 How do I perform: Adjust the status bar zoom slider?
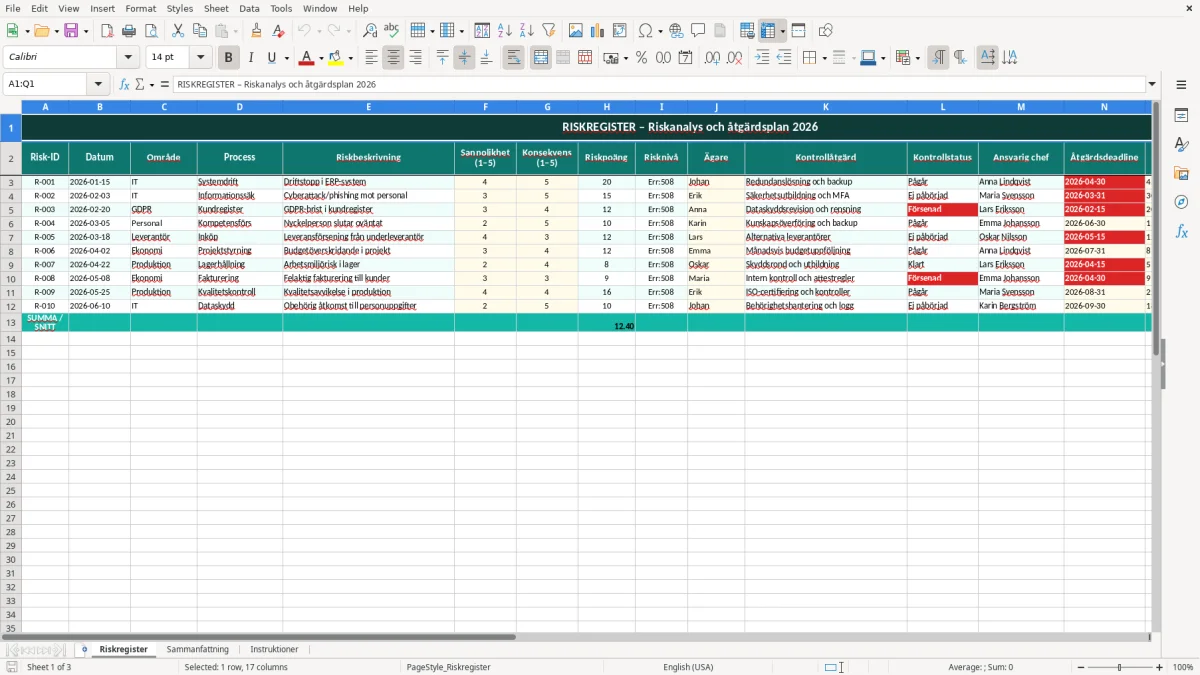[x=1119, y=667]
